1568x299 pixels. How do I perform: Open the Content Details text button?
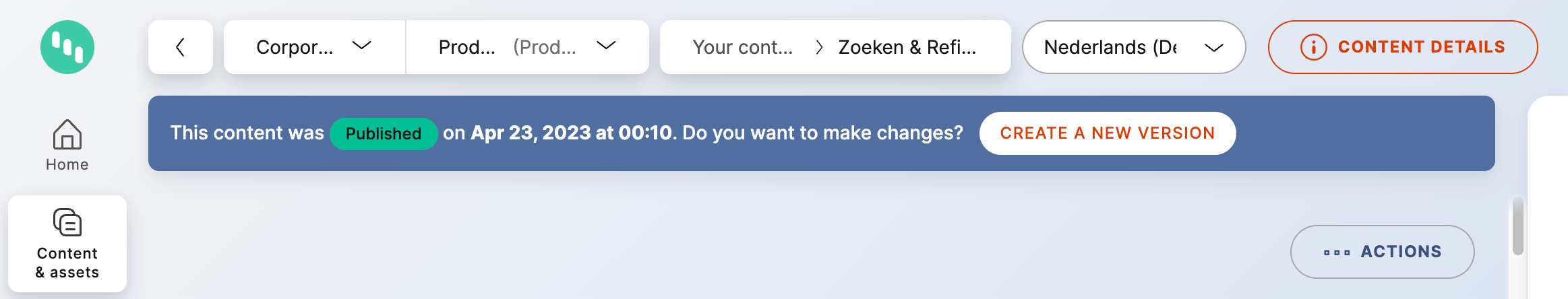coord(1421,47)
